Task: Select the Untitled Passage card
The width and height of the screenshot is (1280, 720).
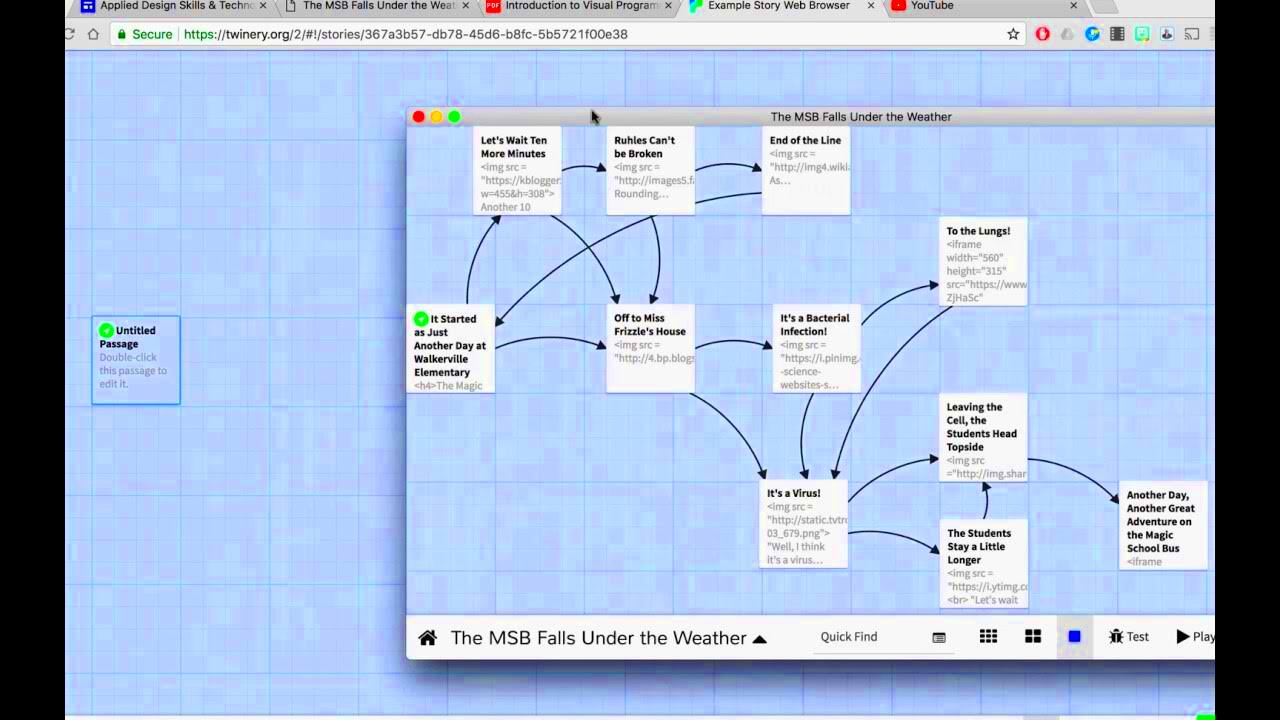Action: (136, 360)
